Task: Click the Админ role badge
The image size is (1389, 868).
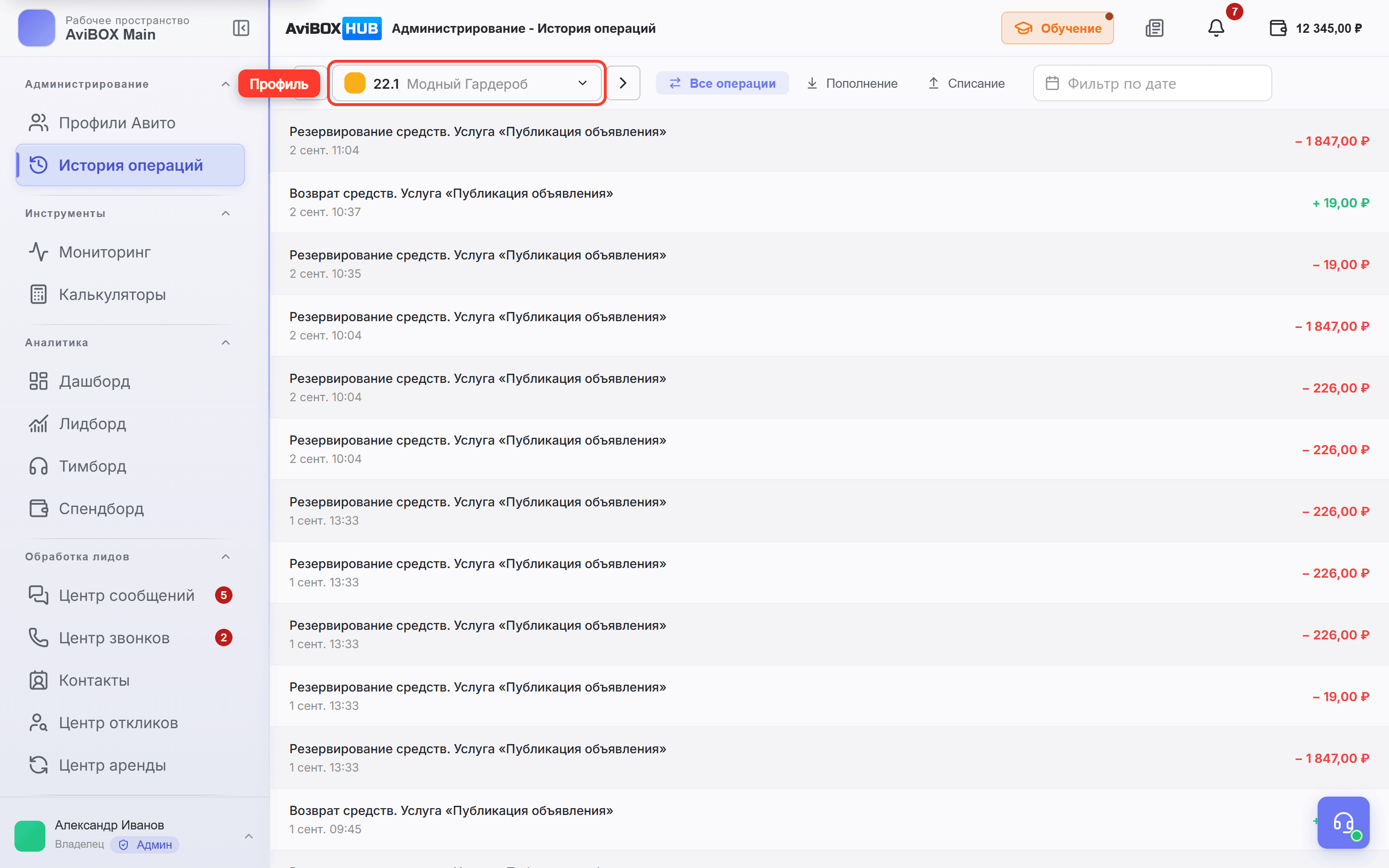Action: pos(145,844)
